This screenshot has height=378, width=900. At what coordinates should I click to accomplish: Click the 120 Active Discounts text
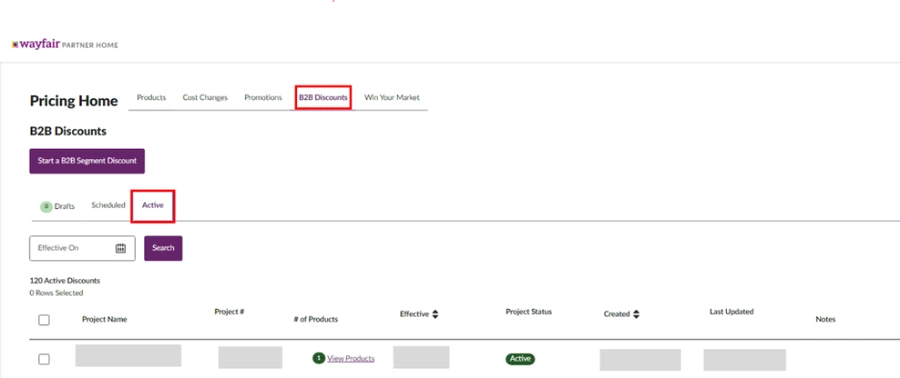[x=65, y=281]
